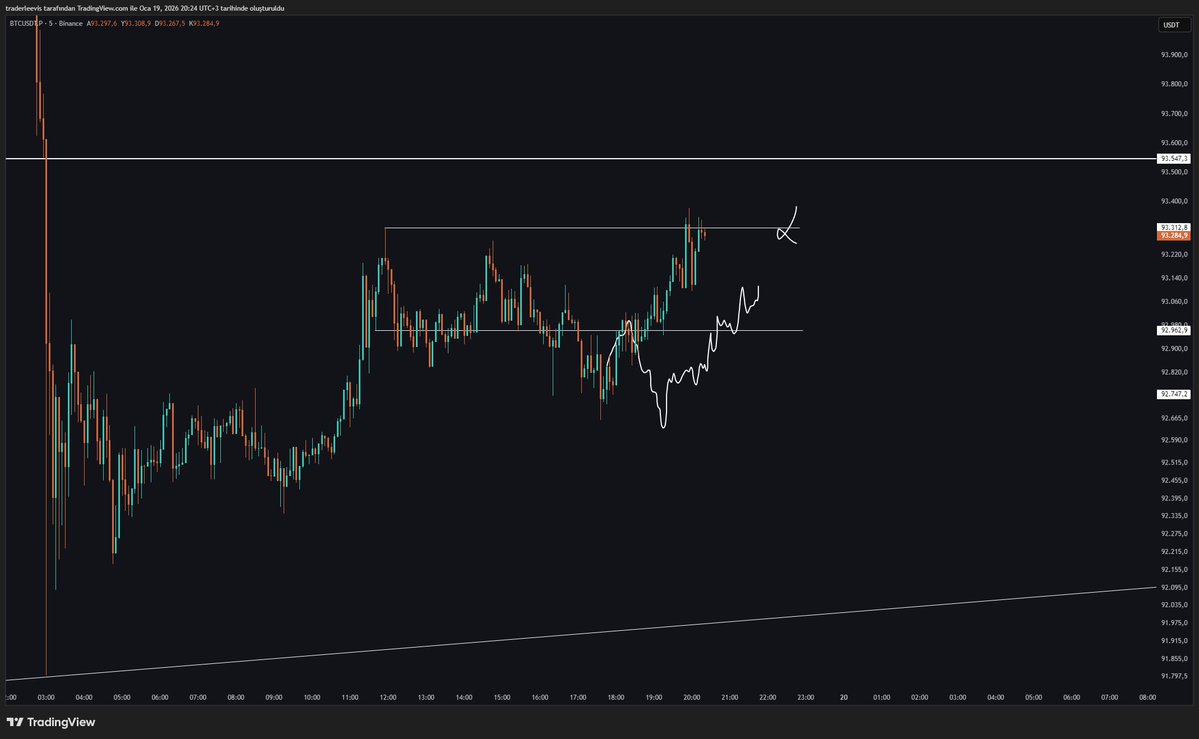1199x739 pixels.
Task: Click the 93.900,0 price axis label
Action: [x=1174, y=55]
